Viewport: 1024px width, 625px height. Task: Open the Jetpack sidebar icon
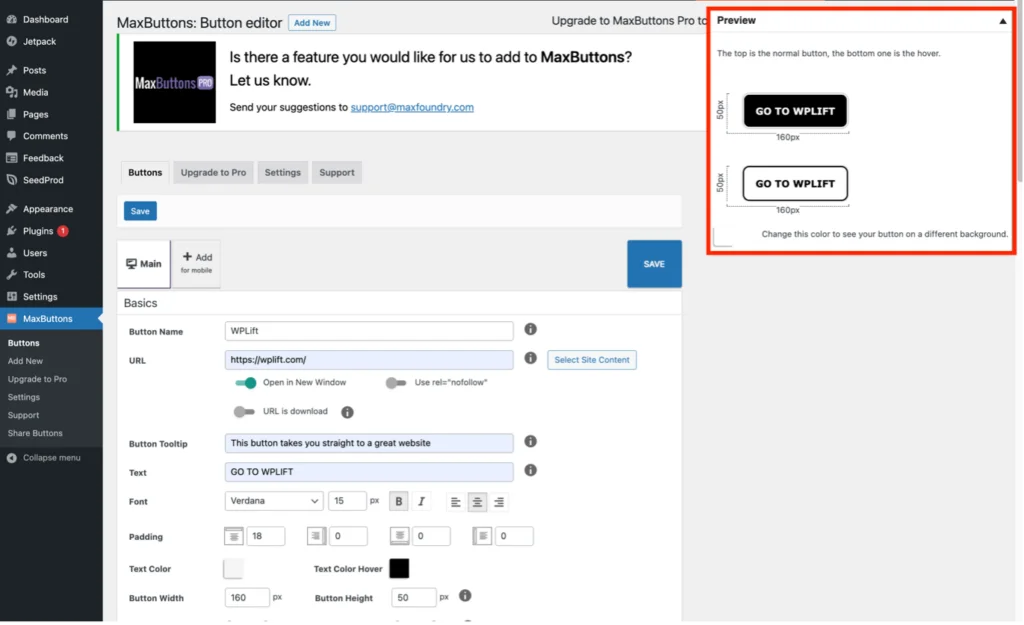coord(12,41)
